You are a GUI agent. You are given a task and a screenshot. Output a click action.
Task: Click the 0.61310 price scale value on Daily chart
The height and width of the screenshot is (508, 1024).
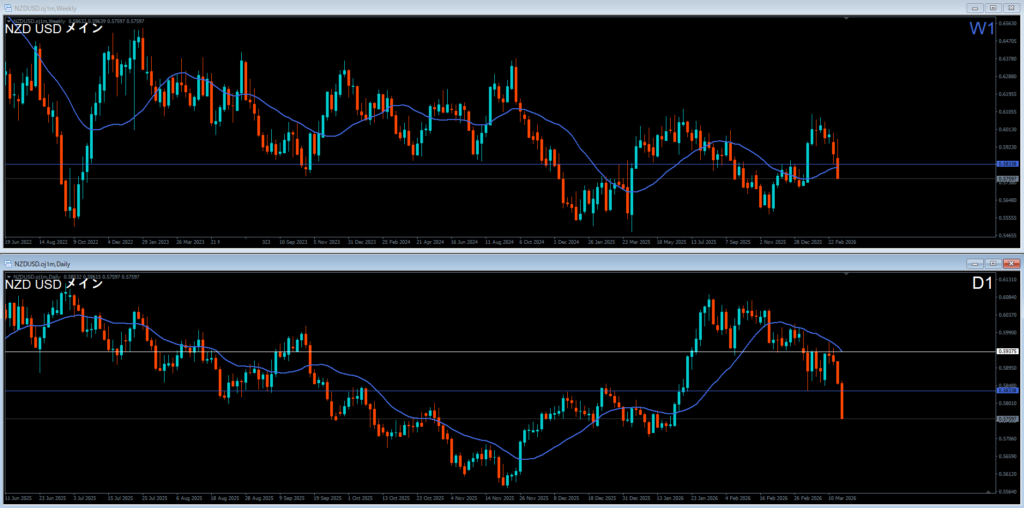click(x=1008, y=279)
